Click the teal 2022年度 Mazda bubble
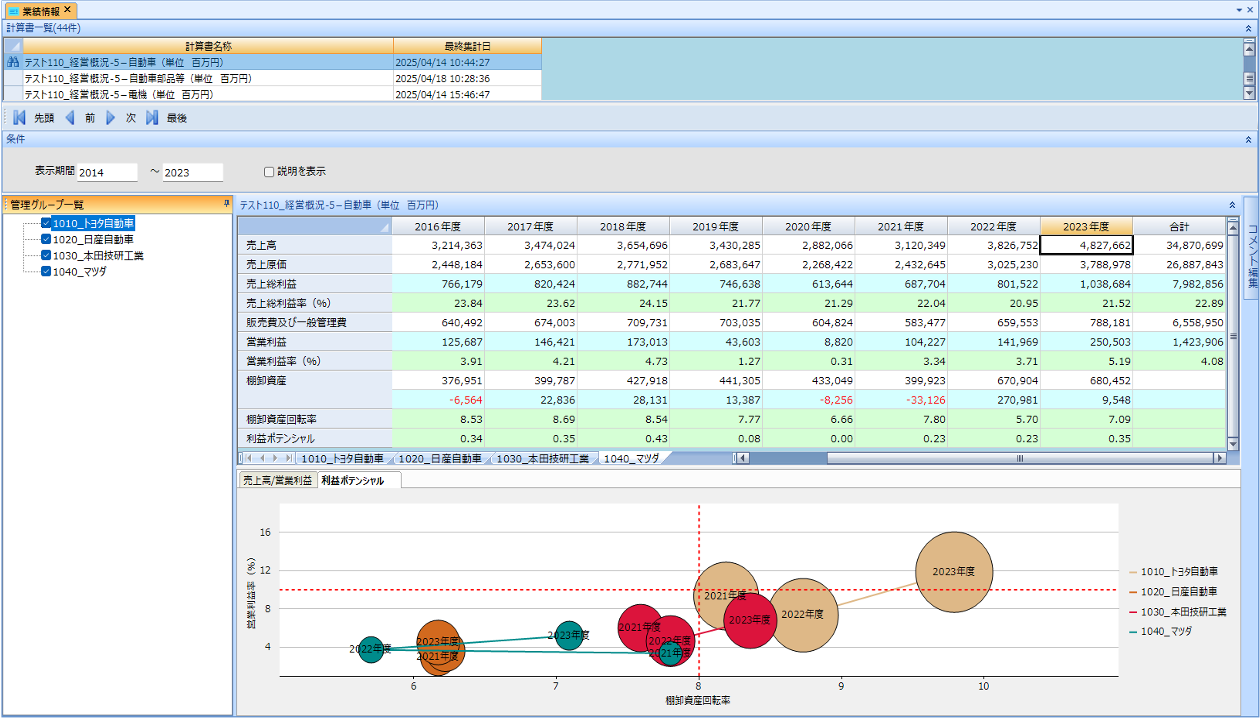 coord(371,649)
